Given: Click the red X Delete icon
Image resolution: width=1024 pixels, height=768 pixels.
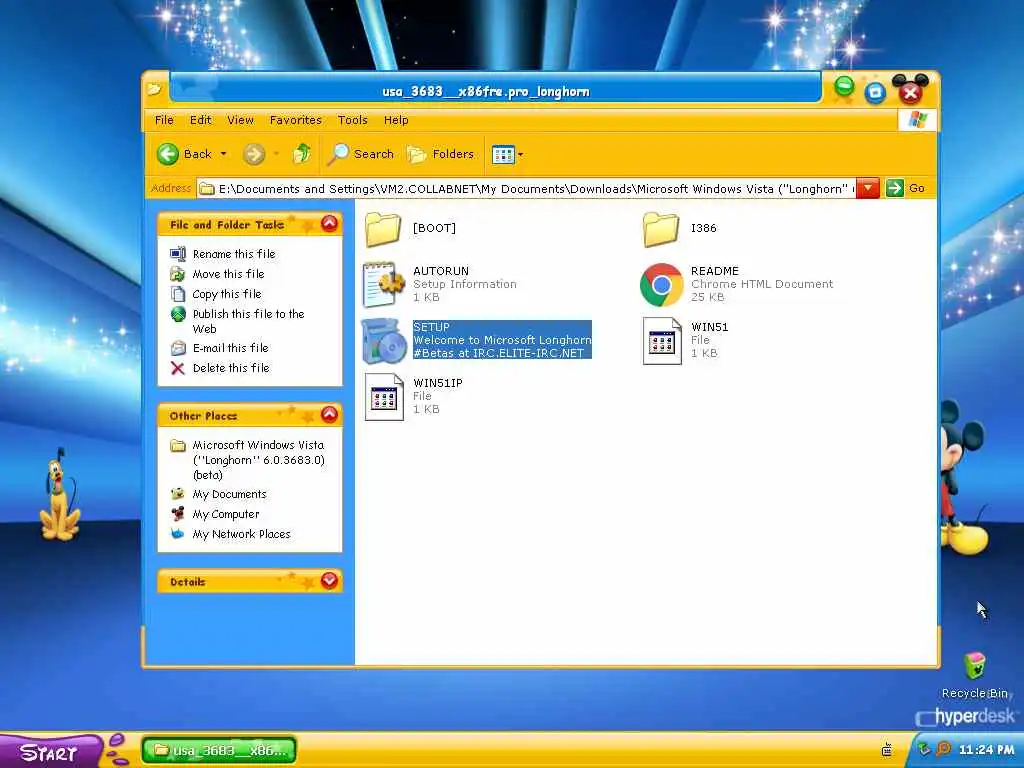Looking at the screenshot, I should pos(178,368).
